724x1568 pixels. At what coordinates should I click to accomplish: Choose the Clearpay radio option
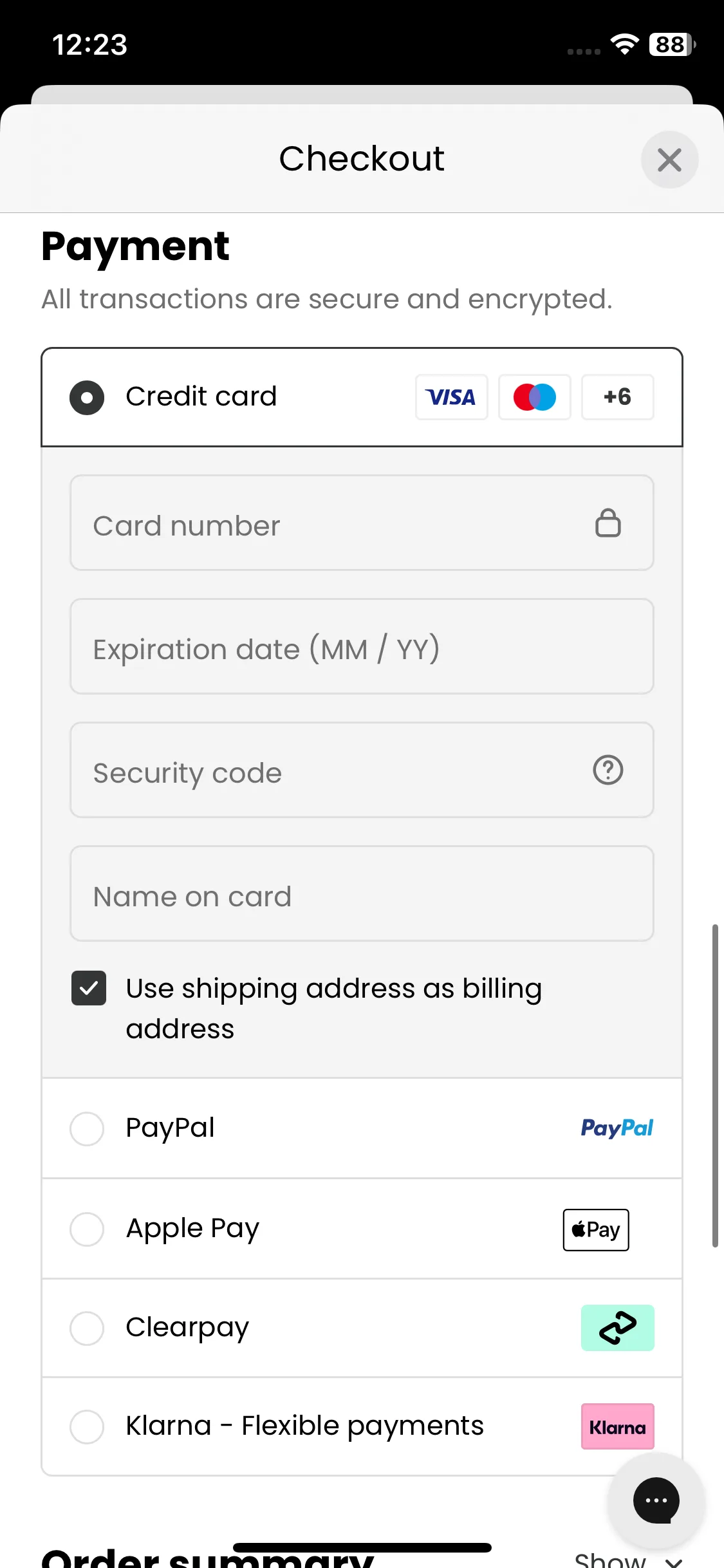87,1328
